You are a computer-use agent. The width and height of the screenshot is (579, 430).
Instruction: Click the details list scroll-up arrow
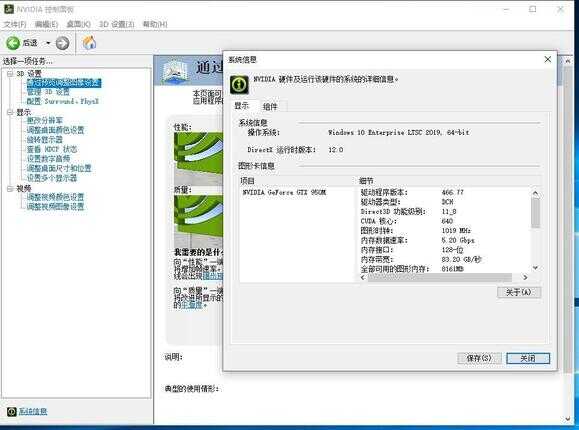tap(535, 193)
